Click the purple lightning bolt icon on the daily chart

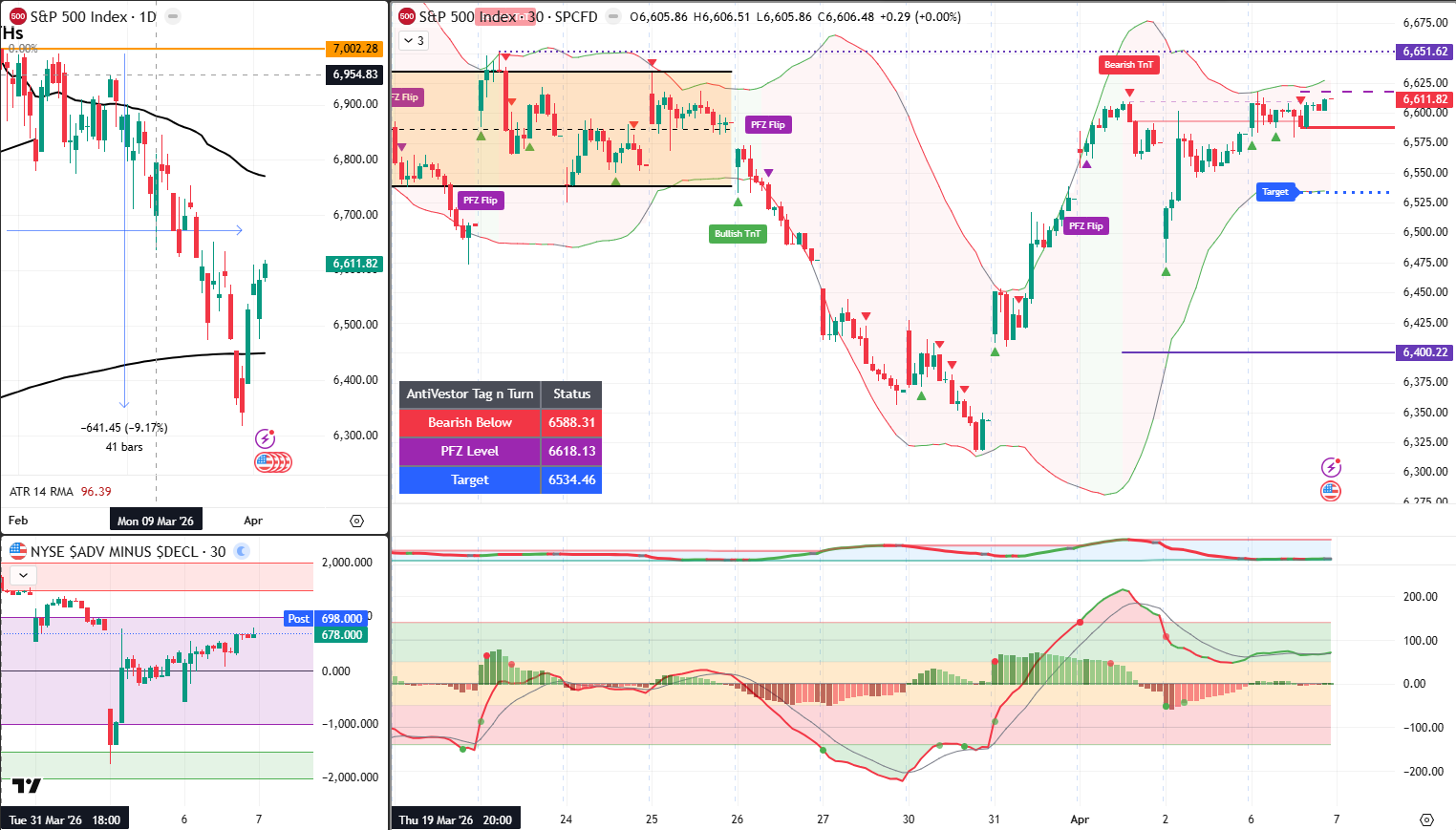[266, 437]
